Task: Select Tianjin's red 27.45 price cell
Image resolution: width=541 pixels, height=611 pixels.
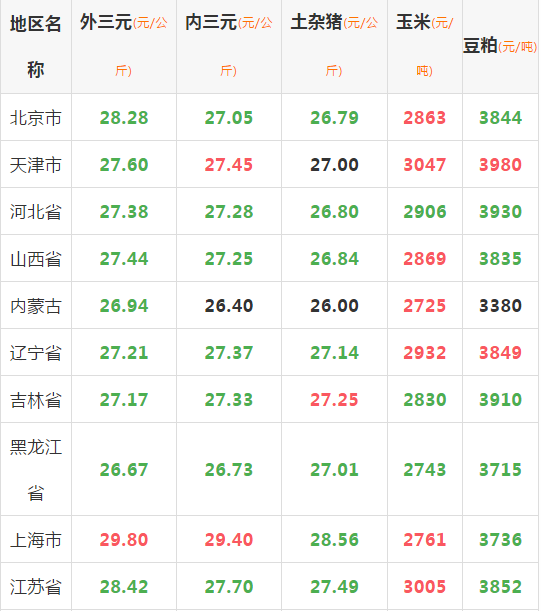Action: tap(229, 164)
